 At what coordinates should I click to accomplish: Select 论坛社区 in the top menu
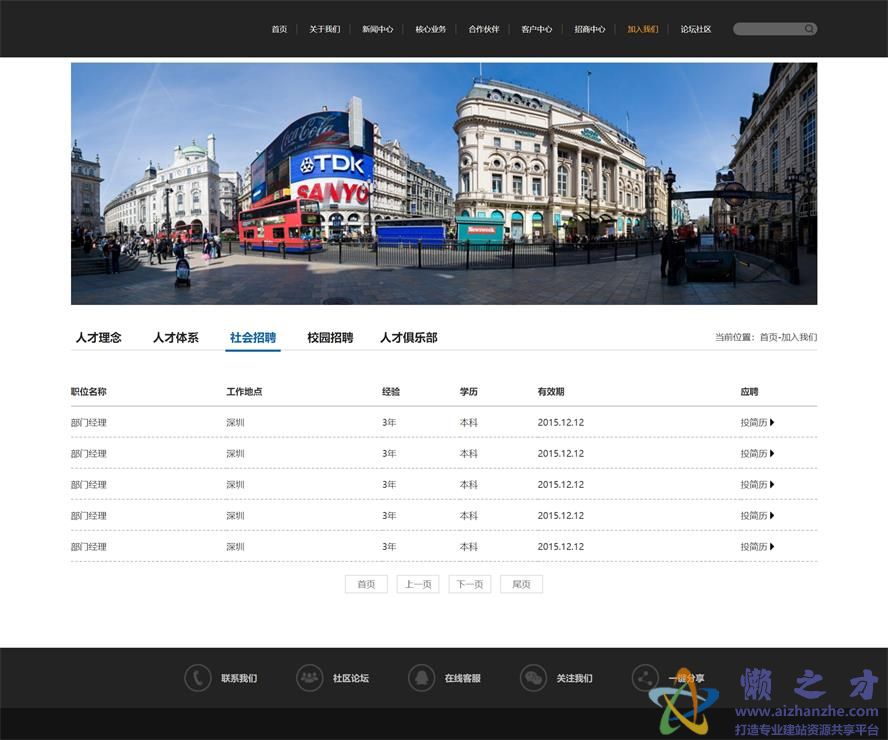(x=696, y=29)
